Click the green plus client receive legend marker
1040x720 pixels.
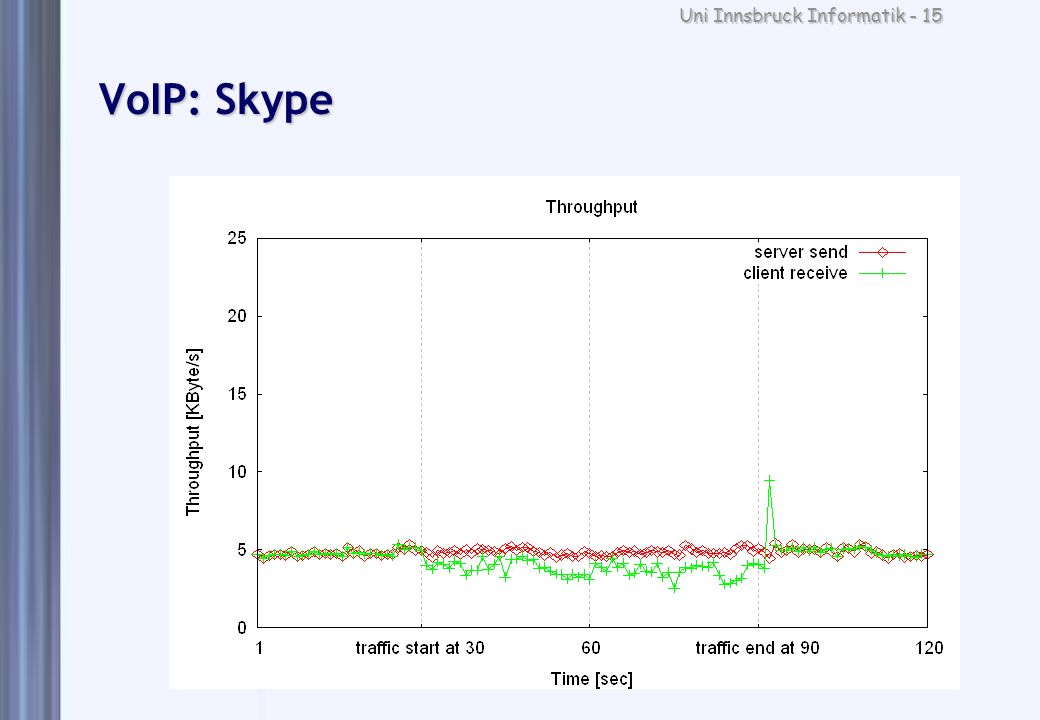[x=882, y=273]
